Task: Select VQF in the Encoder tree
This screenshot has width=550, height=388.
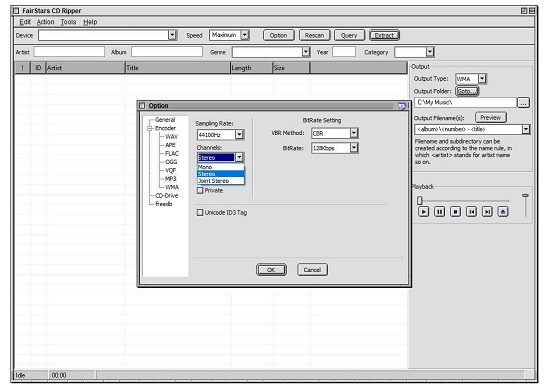Action: (x=170, y=170)
